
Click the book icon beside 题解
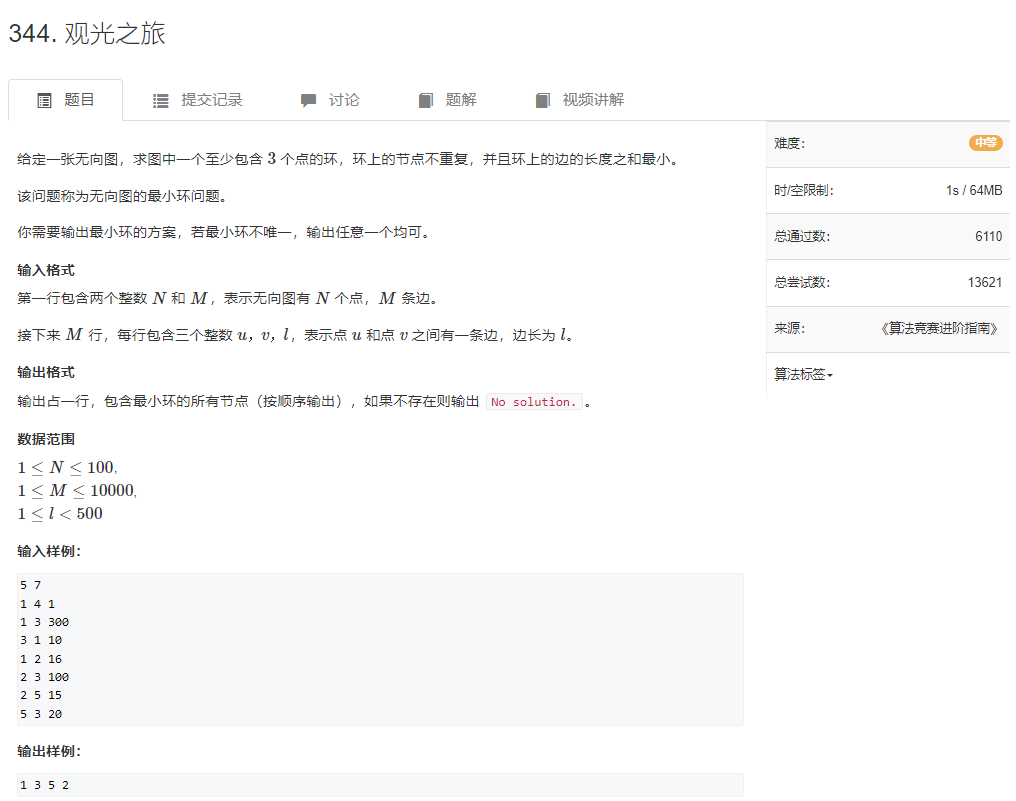pos(426,100)
